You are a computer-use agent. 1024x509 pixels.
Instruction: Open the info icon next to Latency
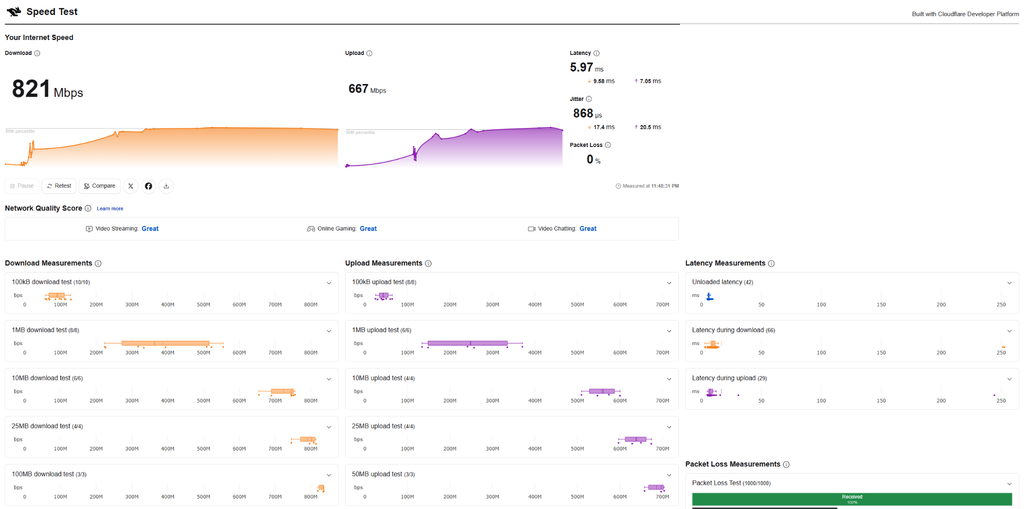point(597,54)
